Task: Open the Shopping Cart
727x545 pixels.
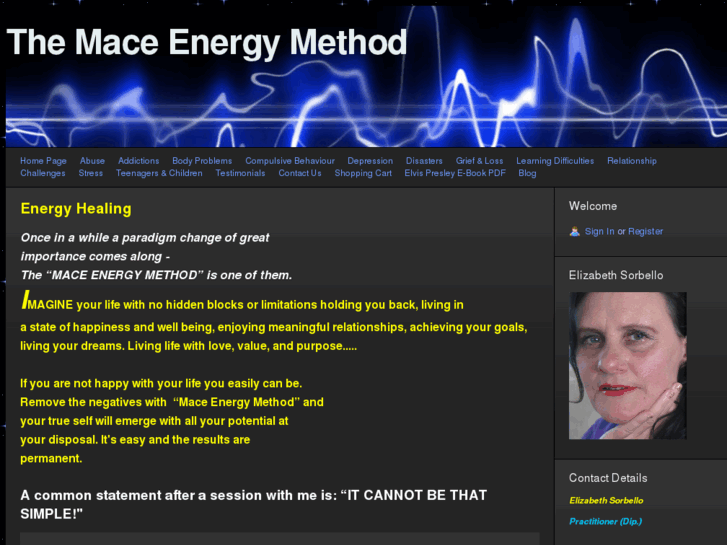Action: pos(363,173)
